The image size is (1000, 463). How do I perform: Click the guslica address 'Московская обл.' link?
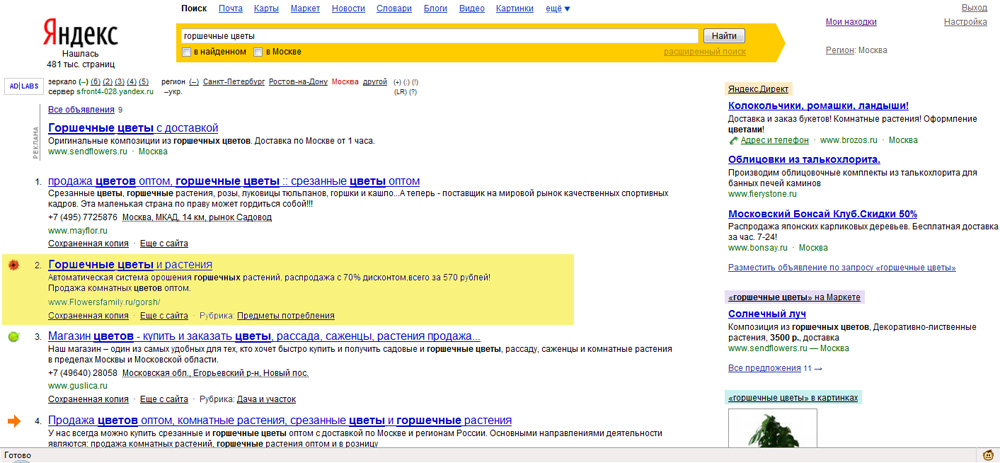[x=215, y=373]
